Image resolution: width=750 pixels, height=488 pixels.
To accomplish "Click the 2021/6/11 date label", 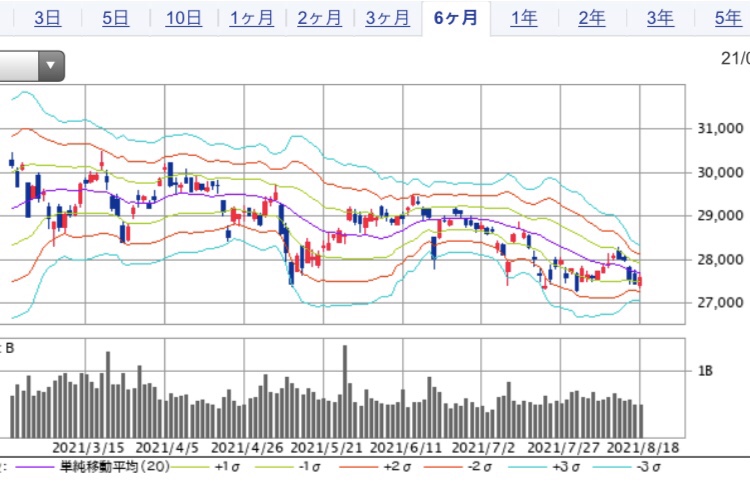I will pos(406,448).
